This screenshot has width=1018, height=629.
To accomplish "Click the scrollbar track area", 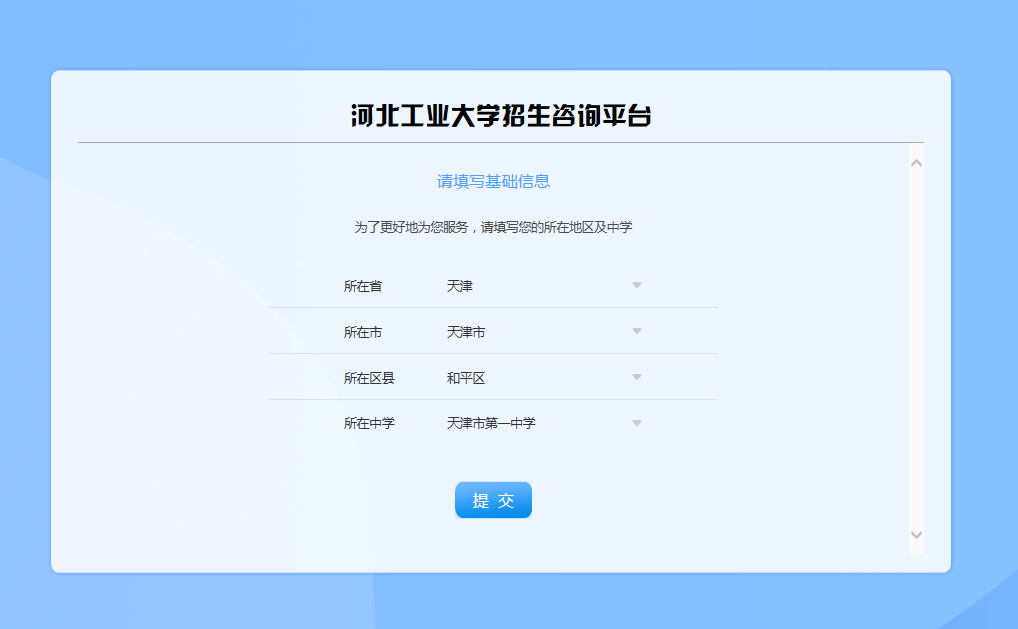I will pos(916,350).
